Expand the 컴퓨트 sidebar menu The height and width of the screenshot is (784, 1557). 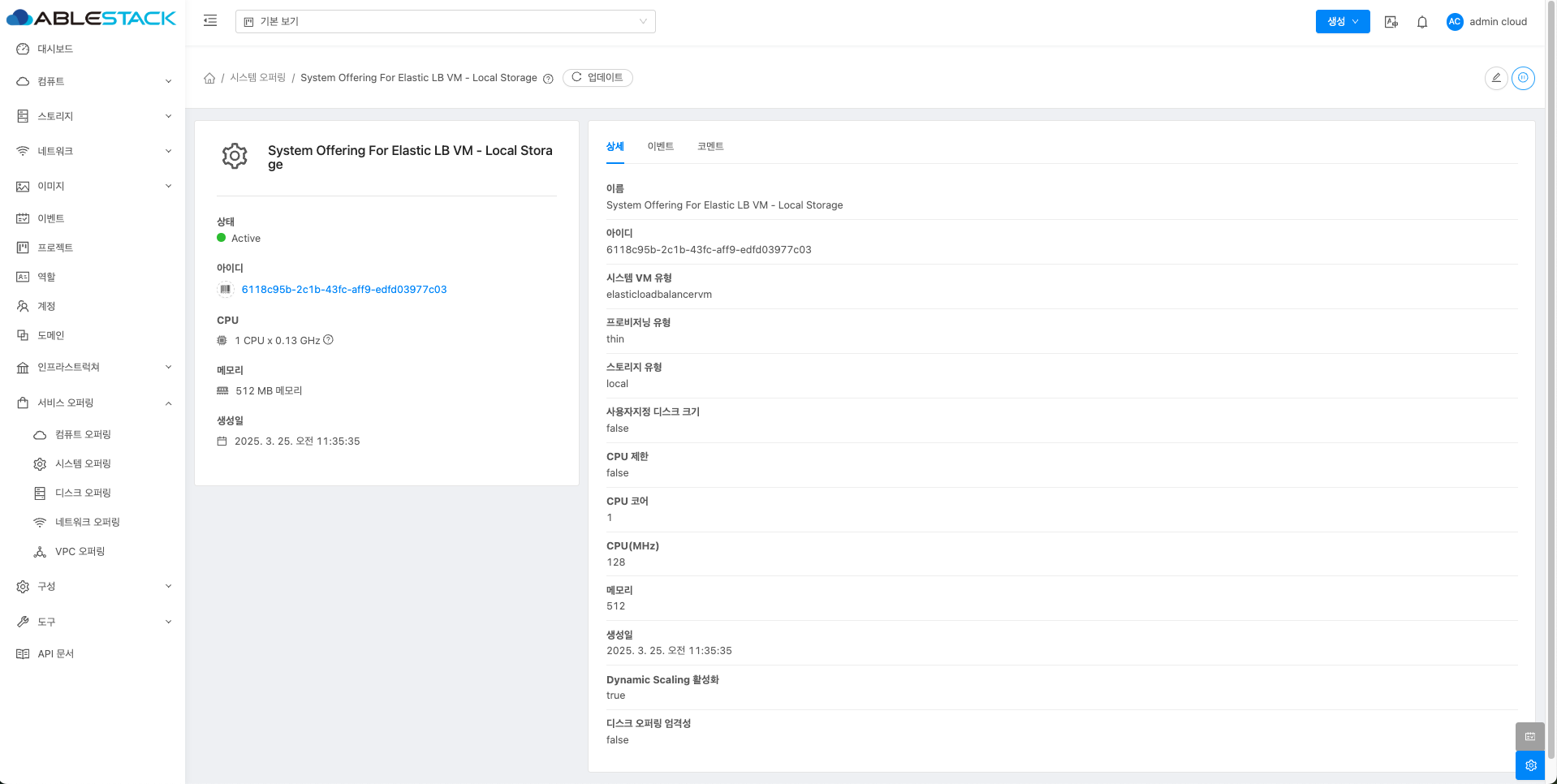pyautogui.click(x=93, y=81)
